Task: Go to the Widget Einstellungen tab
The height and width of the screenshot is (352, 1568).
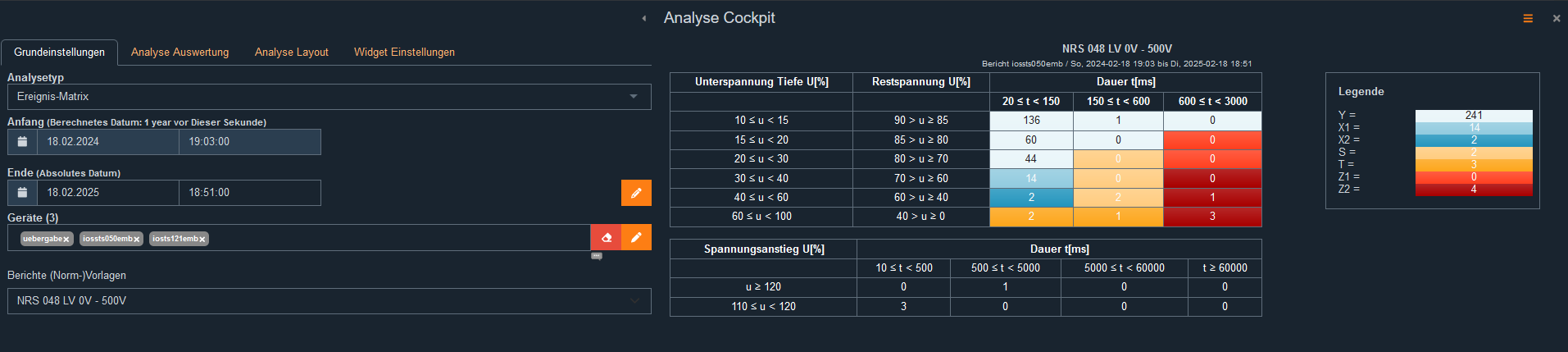Action: (x=404, y=53)
